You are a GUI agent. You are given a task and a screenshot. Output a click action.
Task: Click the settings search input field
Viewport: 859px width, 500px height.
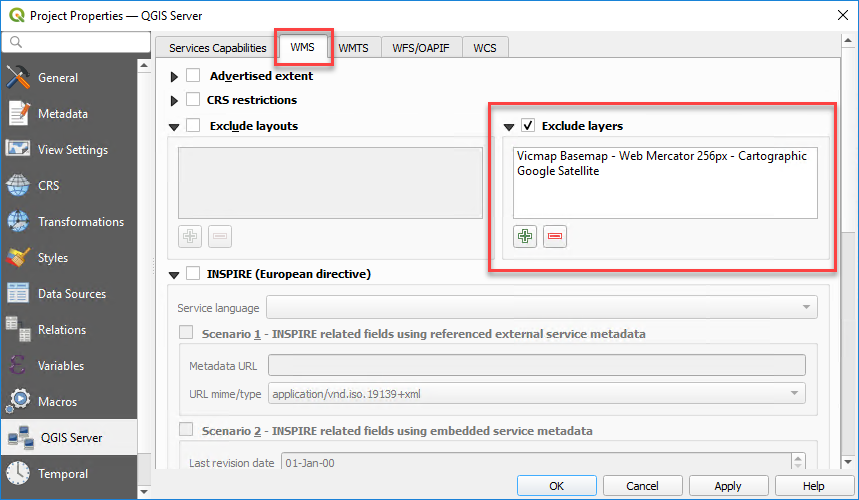click(x=76, y=42)
